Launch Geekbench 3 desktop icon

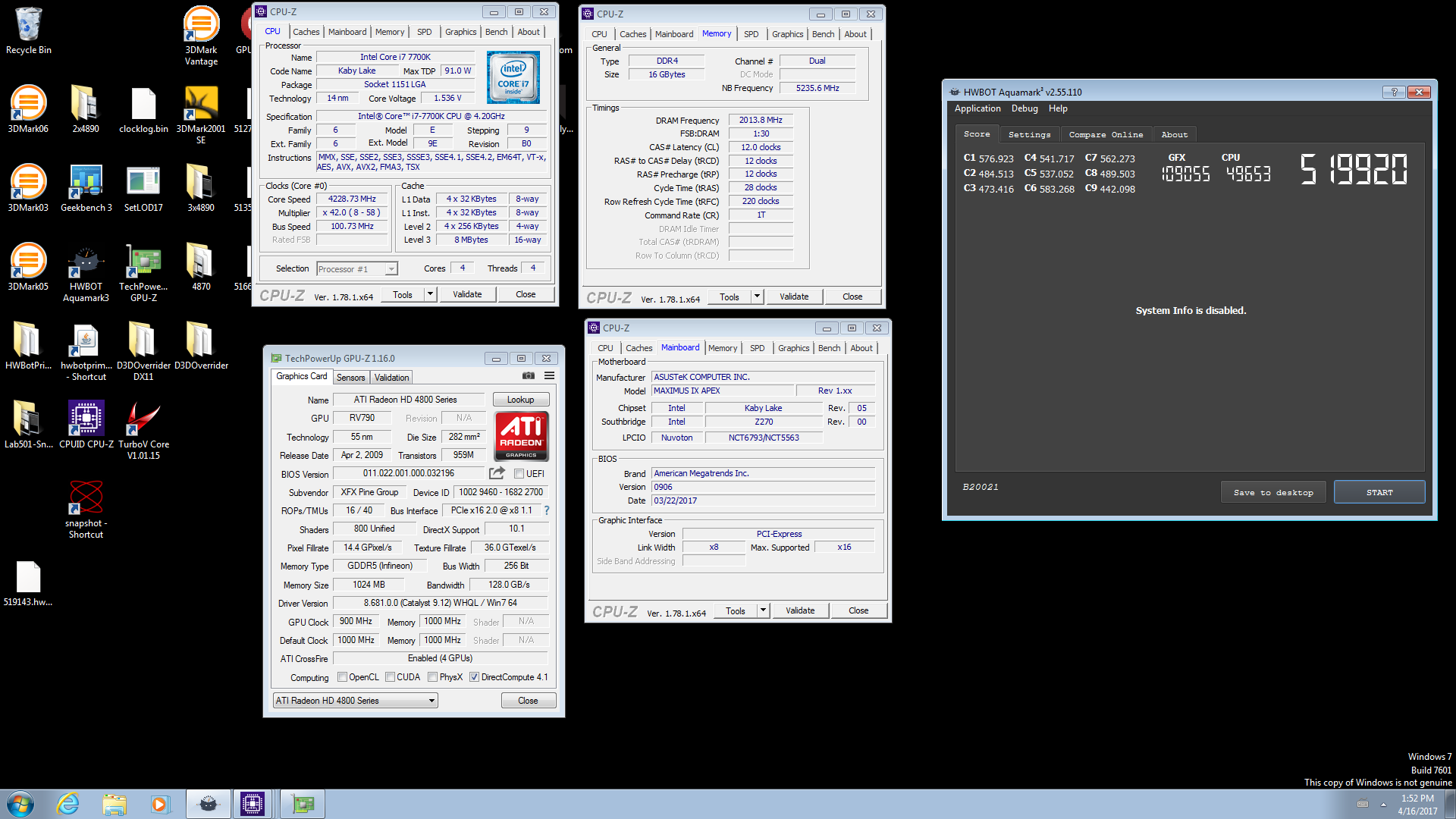point(86,188)
